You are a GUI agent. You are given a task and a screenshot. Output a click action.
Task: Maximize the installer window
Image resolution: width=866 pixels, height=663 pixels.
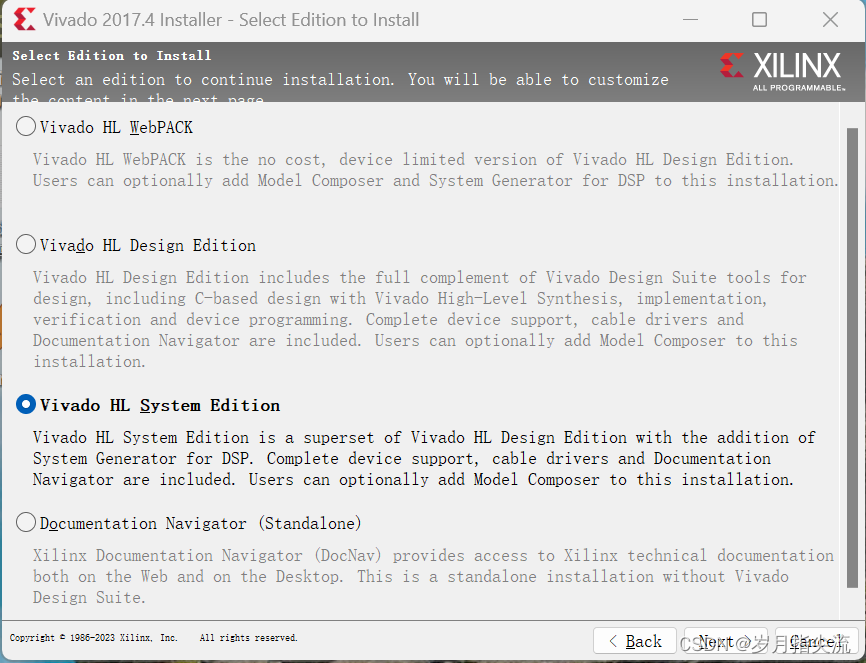coord(759,20)
